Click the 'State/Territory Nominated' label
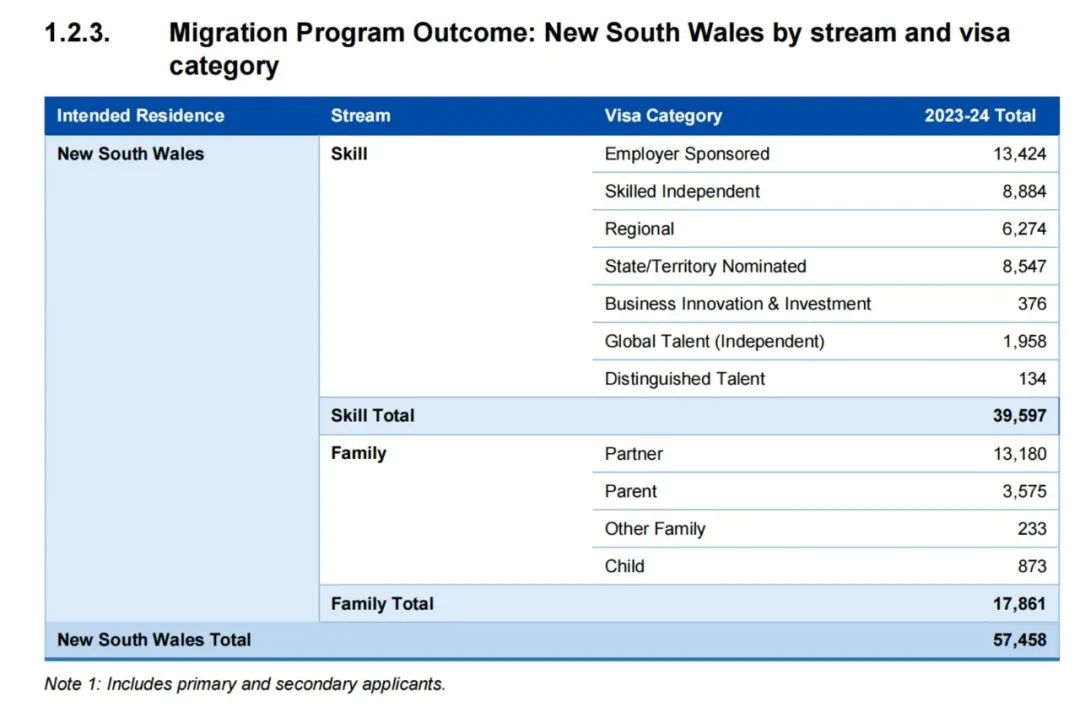 (x=705, y=266)
